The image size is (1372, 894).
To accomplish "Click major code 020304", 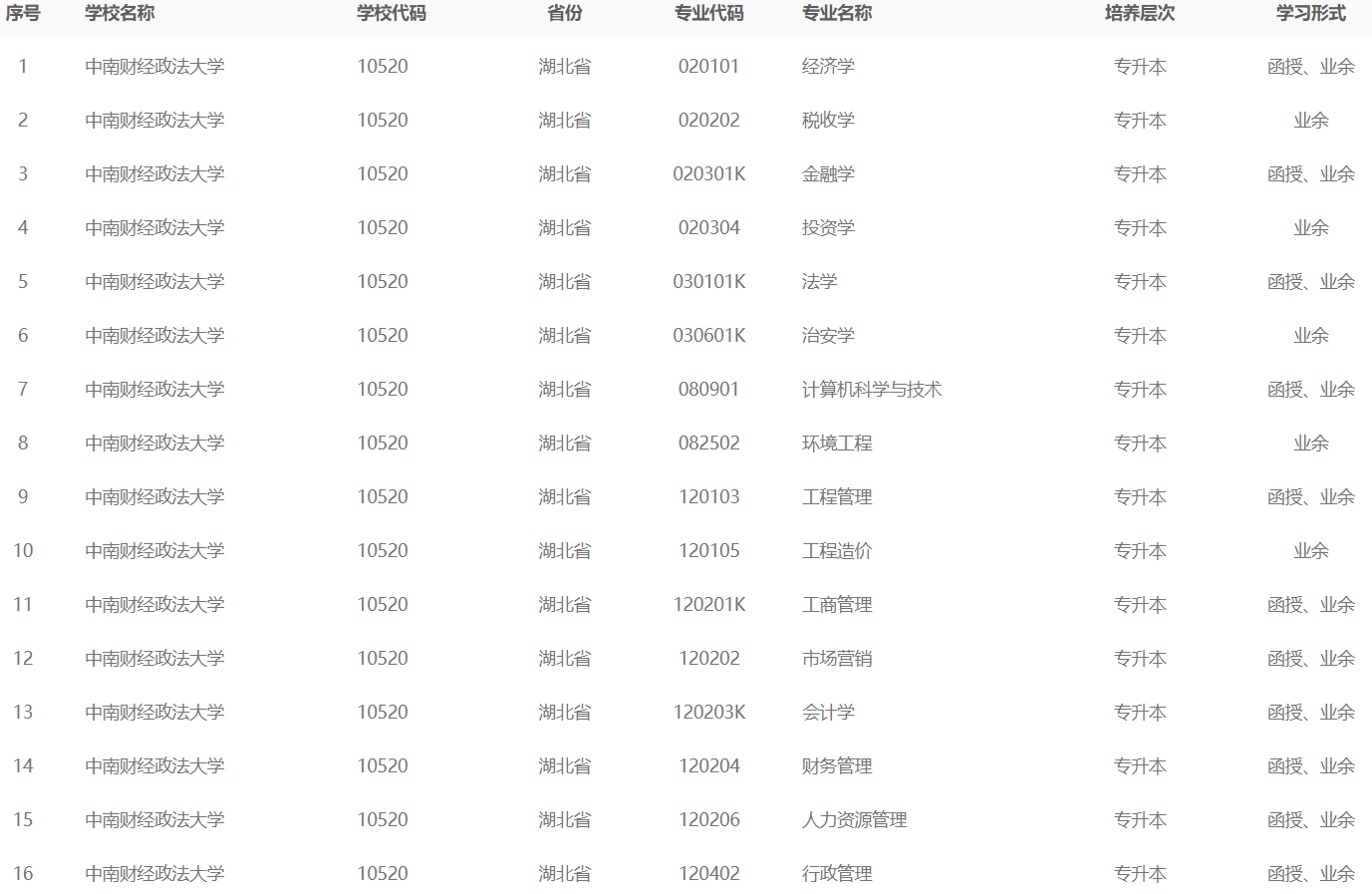I will 709,228.
